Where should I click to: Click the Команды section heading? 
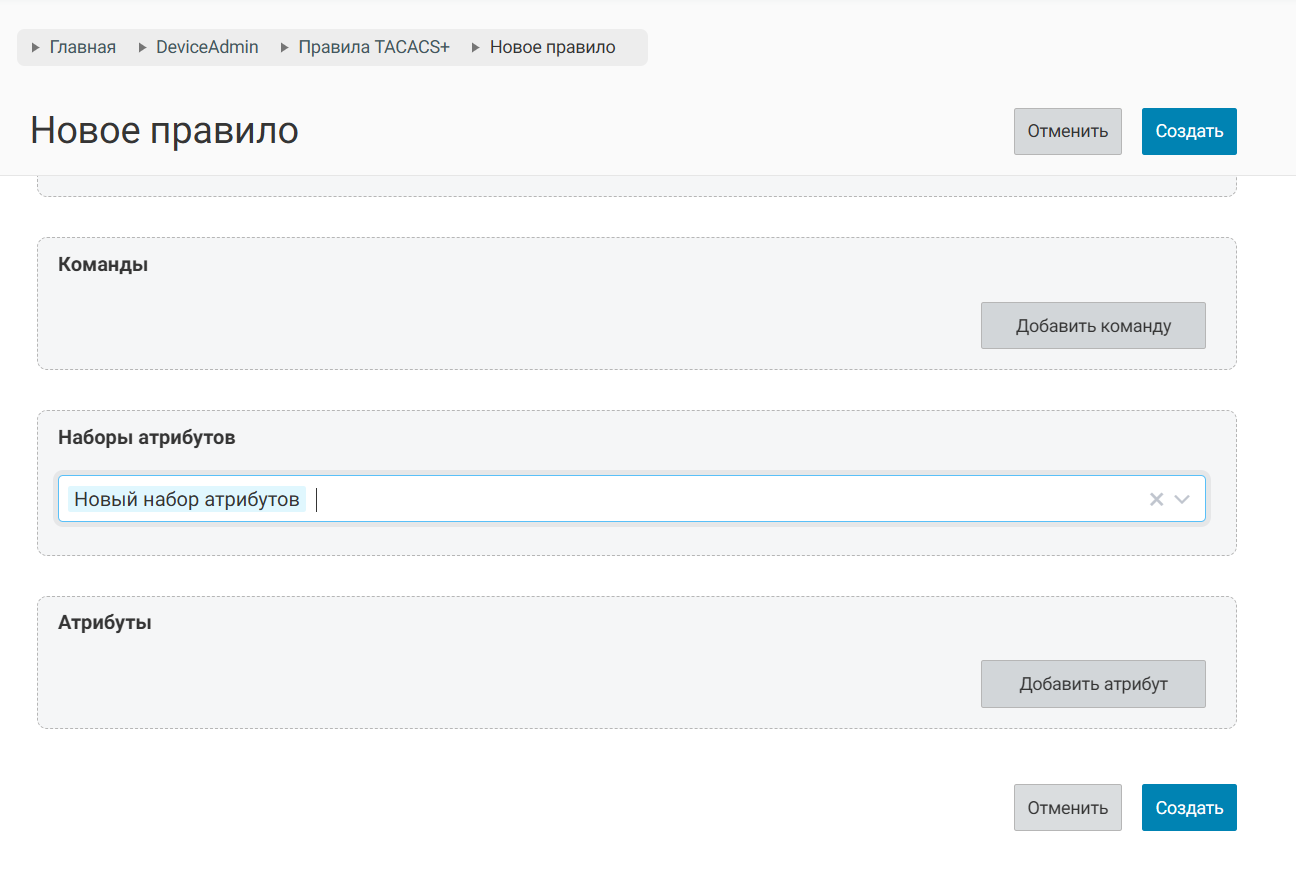[x=103, y=265]
